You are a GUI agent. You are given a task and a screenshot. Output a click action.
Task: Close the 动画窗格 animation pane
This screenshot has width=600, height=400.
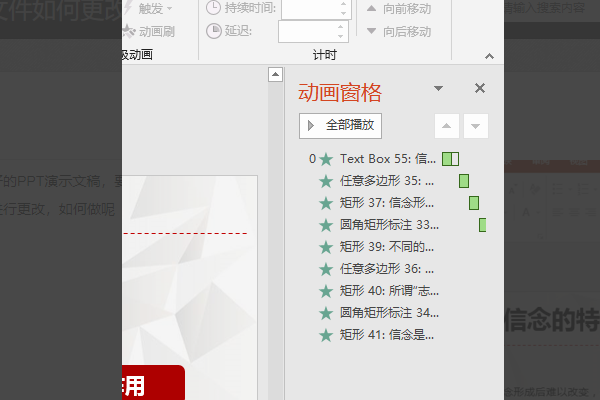tap(479, 89)
